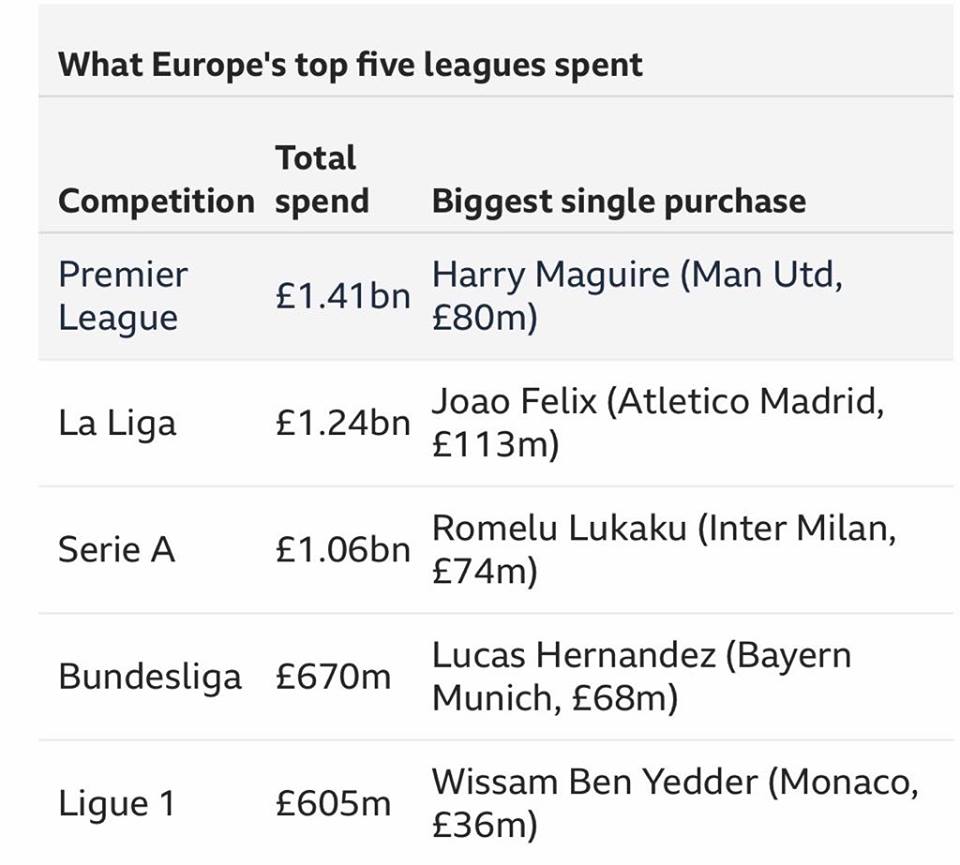This screenshot has width=960, height=865.
Task: Click the League text under Premier
Action: [x=118, y=319]
